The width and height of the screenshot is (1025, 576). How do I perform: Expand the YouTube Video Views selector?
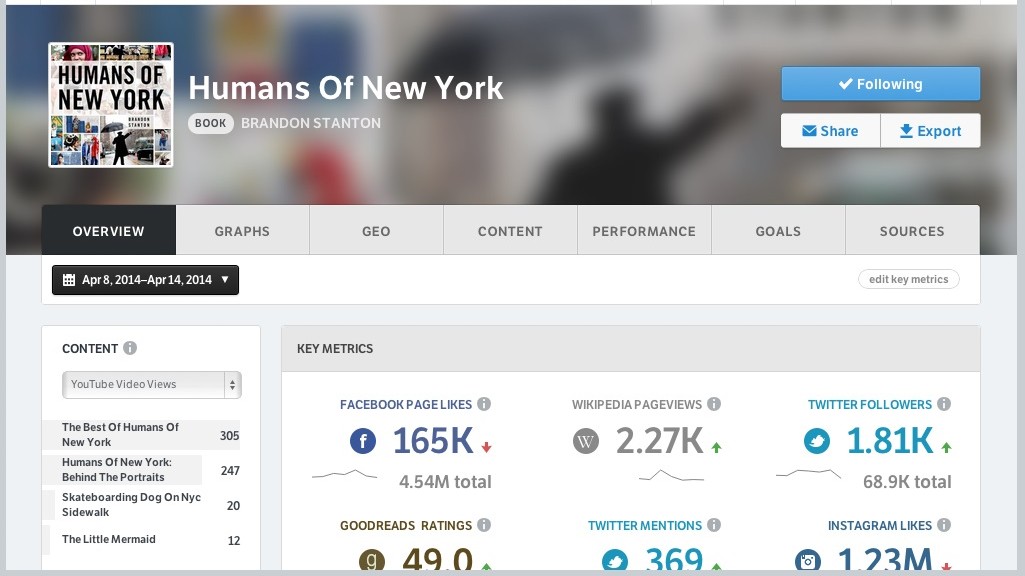(152, 384)
